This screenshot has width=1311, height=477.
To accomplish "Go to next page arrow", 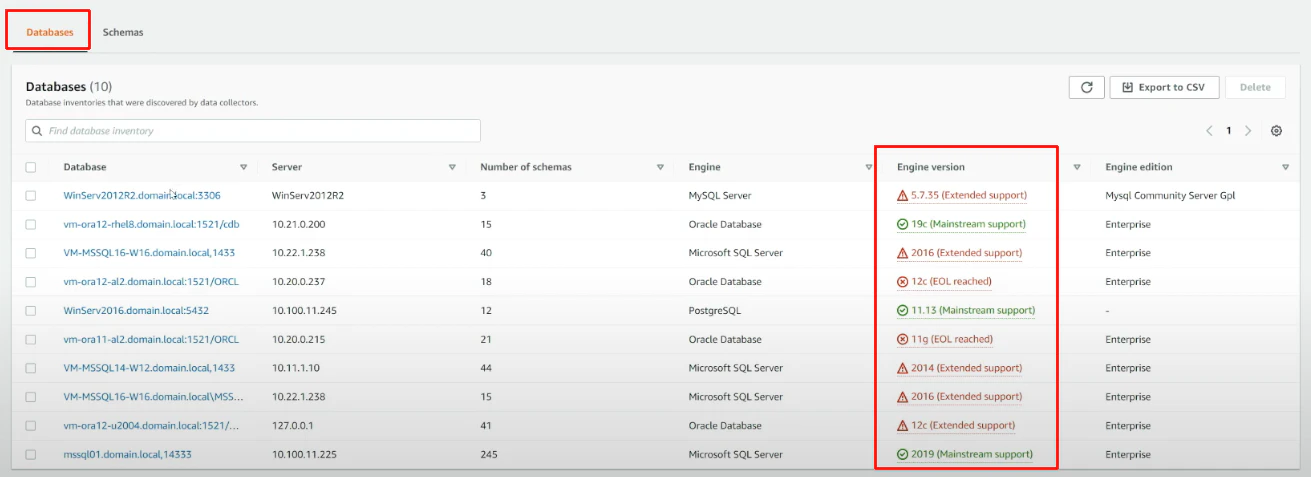I will [x=1248, y=131].
